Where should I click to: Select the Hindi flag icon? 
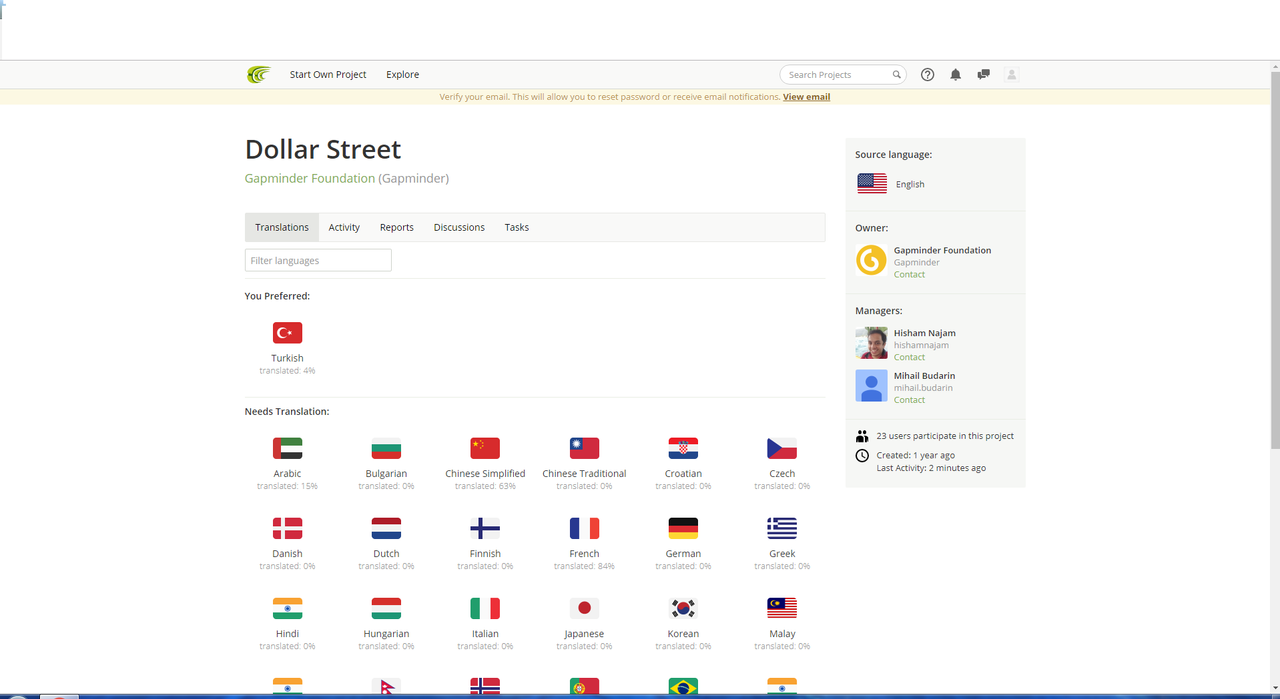tap(287, 608)
